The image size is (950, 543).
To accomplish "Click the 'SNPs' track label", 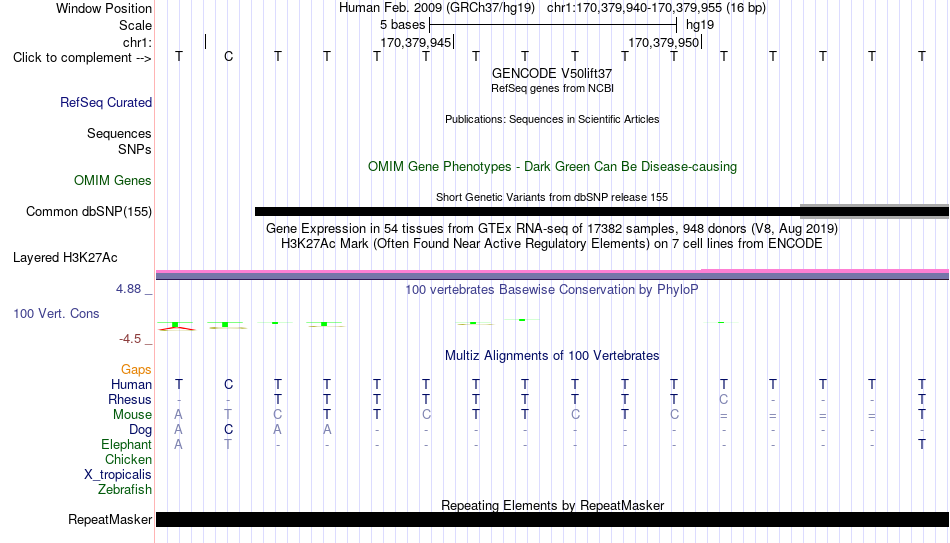I will pyautogui.click(x=135, y=149).
